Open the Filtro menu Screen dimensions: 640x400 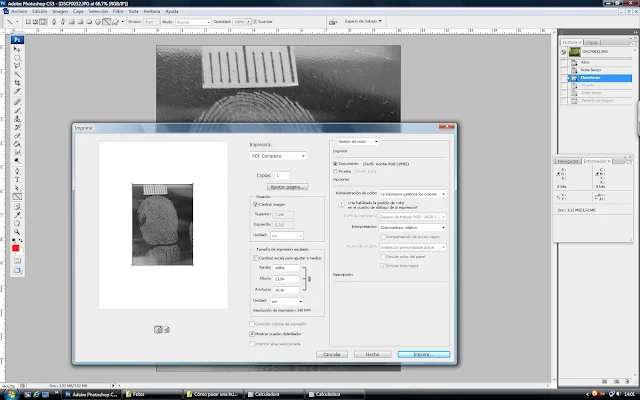[x=118, y=11]
